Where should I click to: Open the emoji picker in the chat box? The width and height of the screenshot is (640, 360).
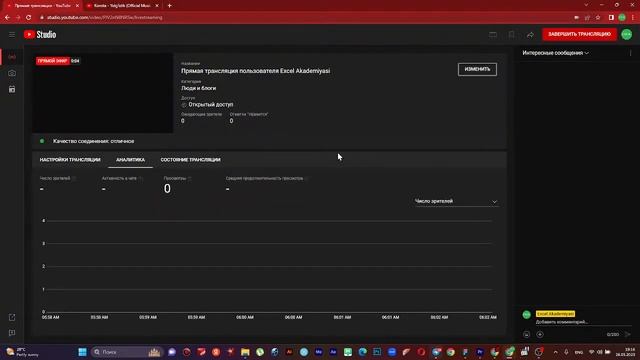527,334
